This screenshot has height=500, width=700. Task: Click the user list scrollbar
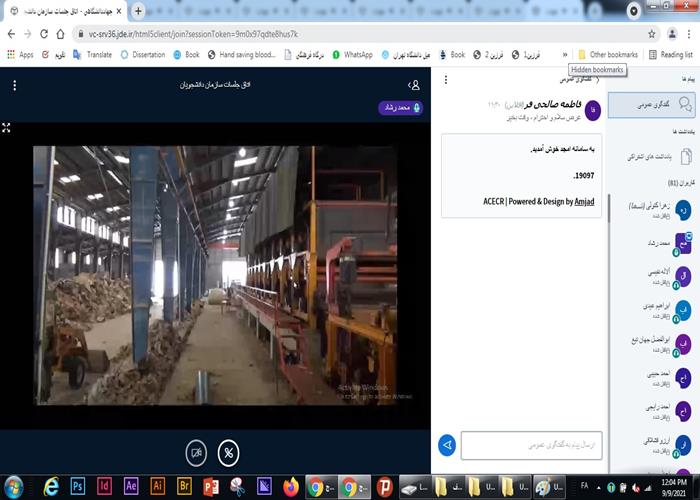point(609,210)
